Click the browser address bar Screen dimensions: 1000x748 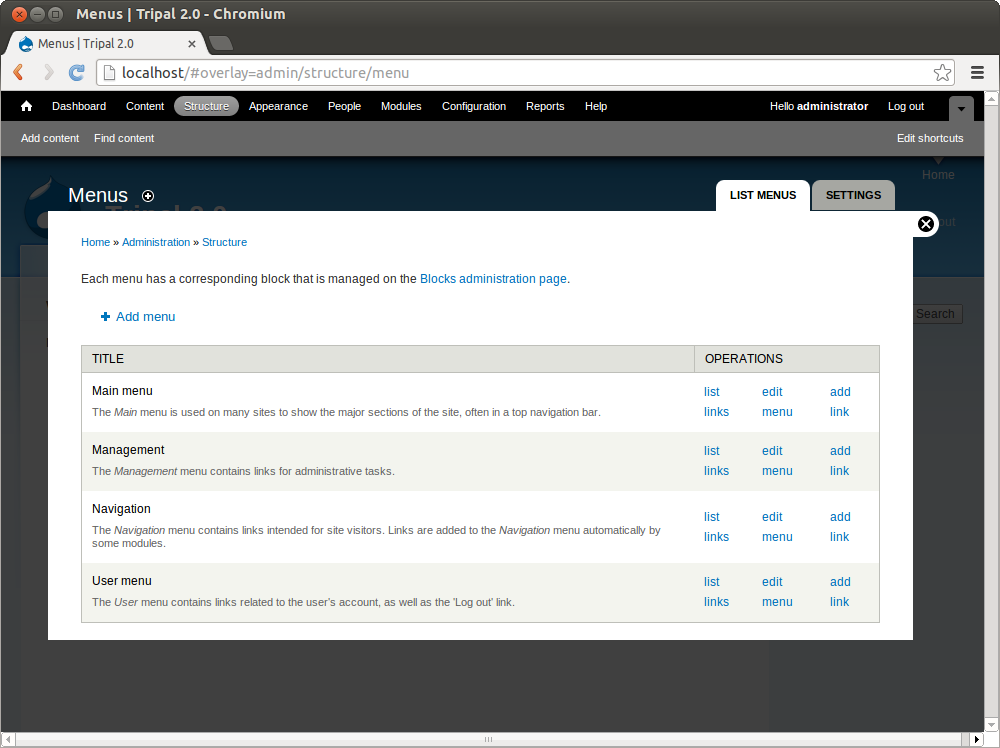tap(520, 73)
